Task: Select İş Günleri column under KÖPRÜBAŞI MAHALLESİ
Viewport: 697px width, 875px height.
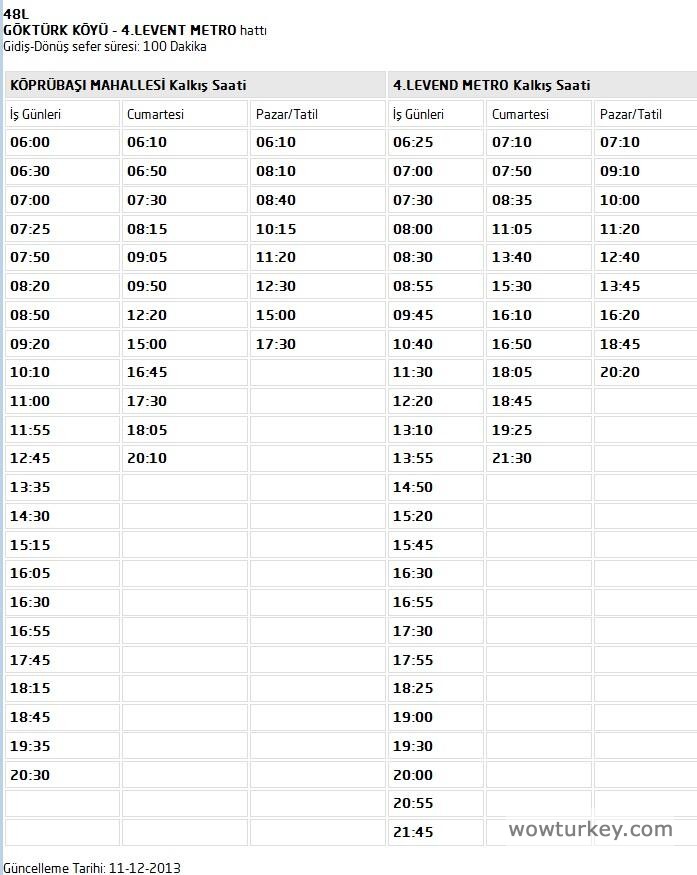Action: pos(36,114)
